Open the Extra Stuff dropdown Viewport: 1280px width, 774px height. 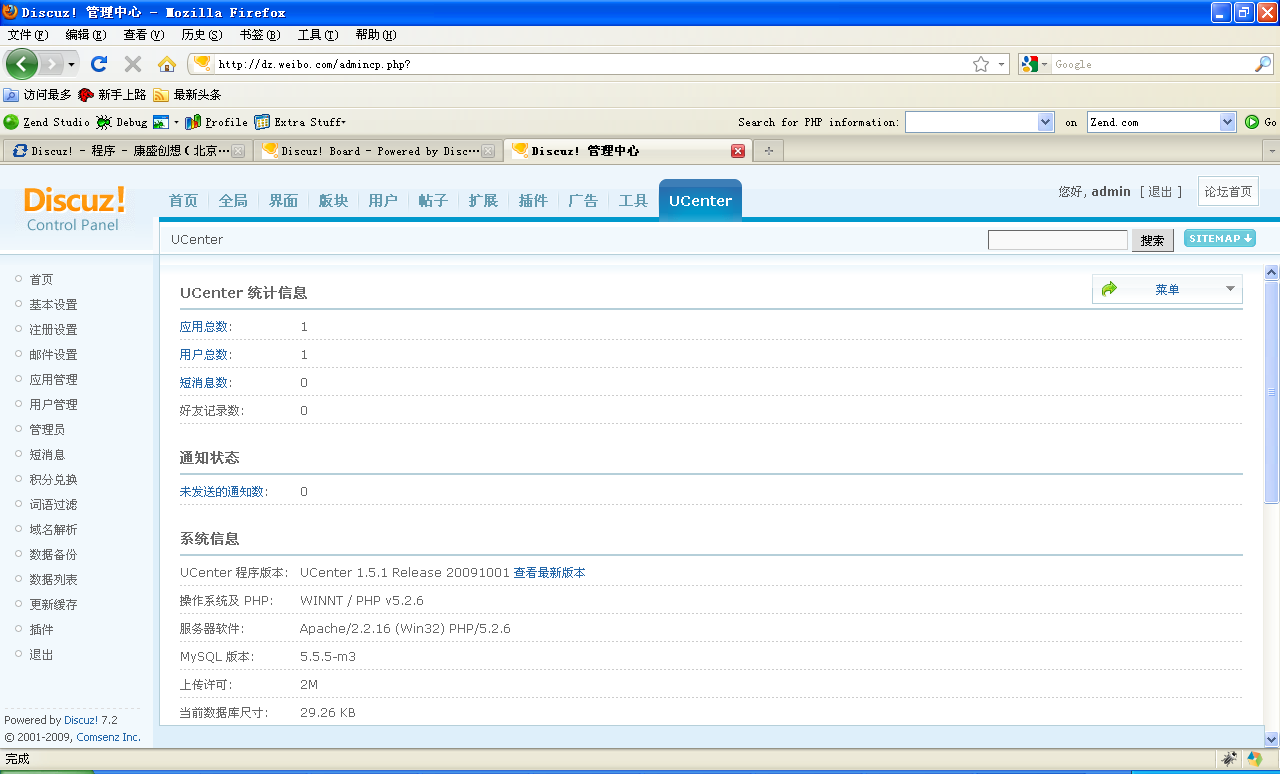[300, 122]
